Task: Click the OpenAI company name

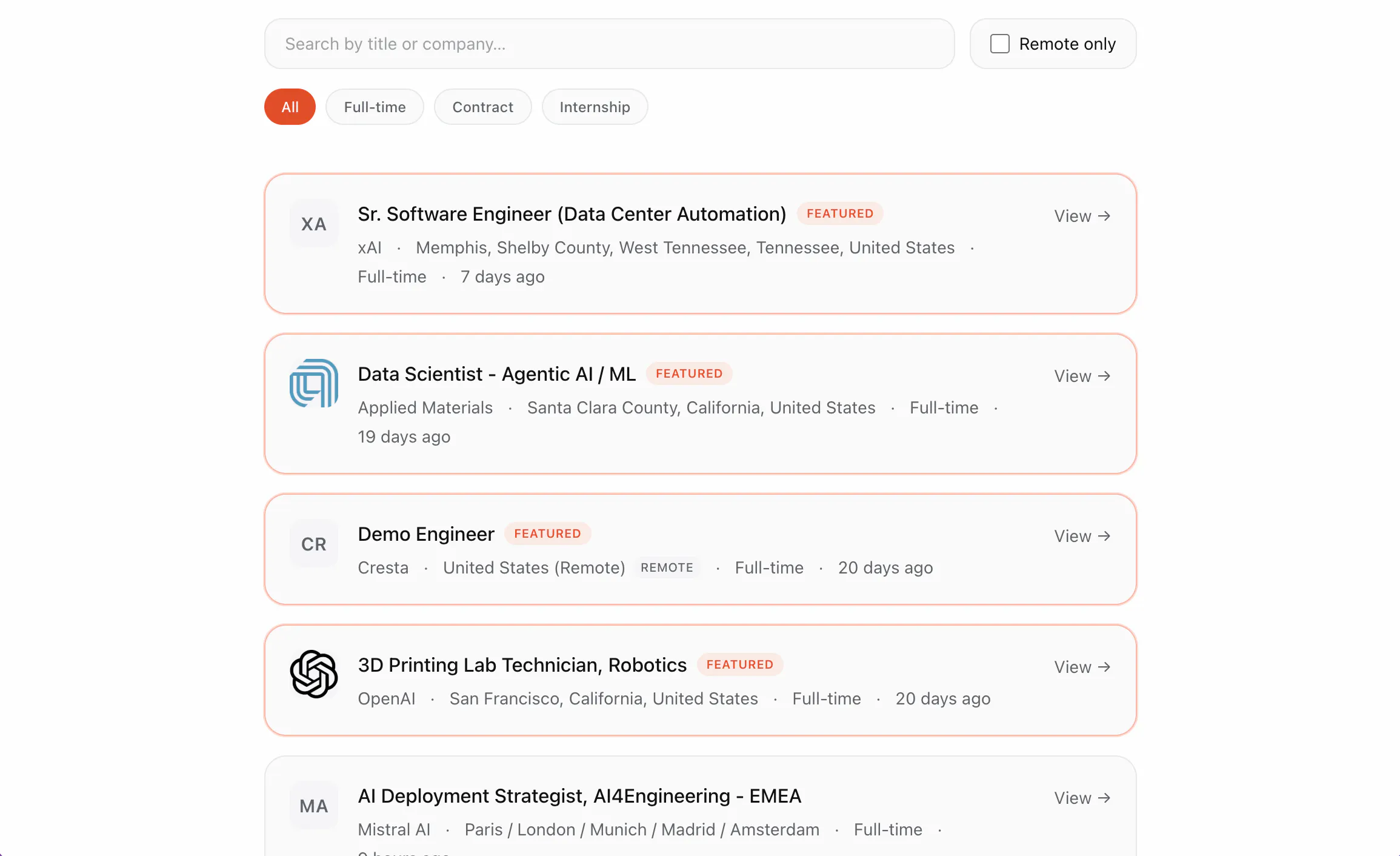Action: [x=387, y=698]
